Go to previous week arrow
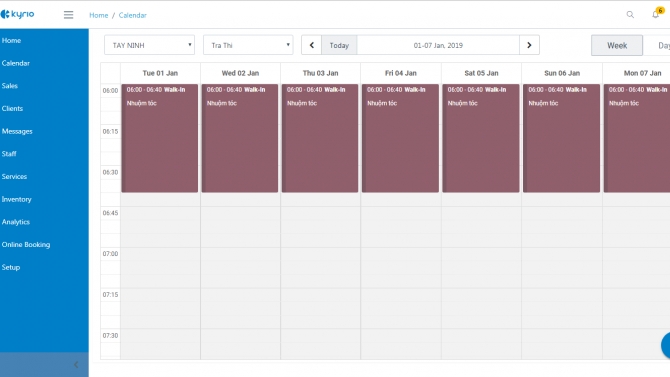The width and height of the screenshot is (670, 377). click(311, 45)
